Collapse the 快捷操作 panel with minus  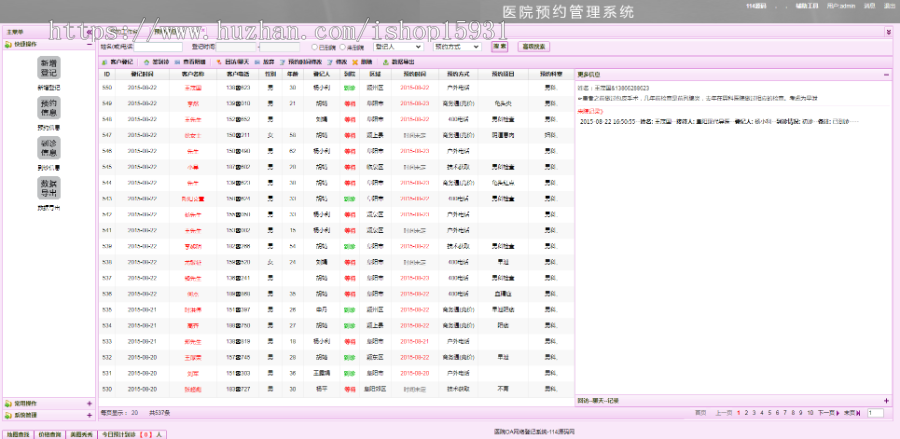pyautogui.click(x=89, y=44)
